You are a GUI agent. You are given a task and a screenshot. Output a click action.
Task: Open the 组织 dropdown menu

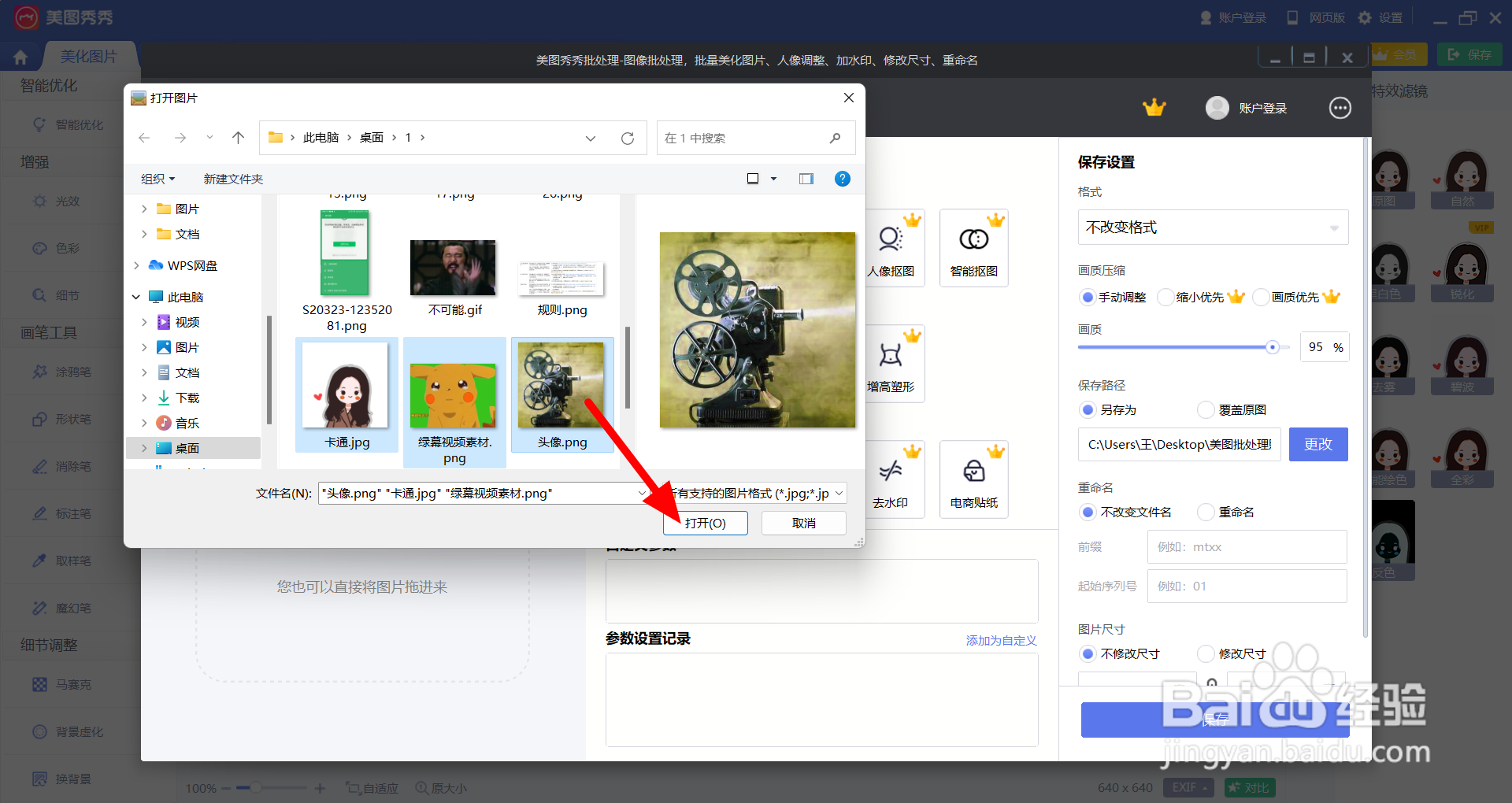[x=157, y=179]
